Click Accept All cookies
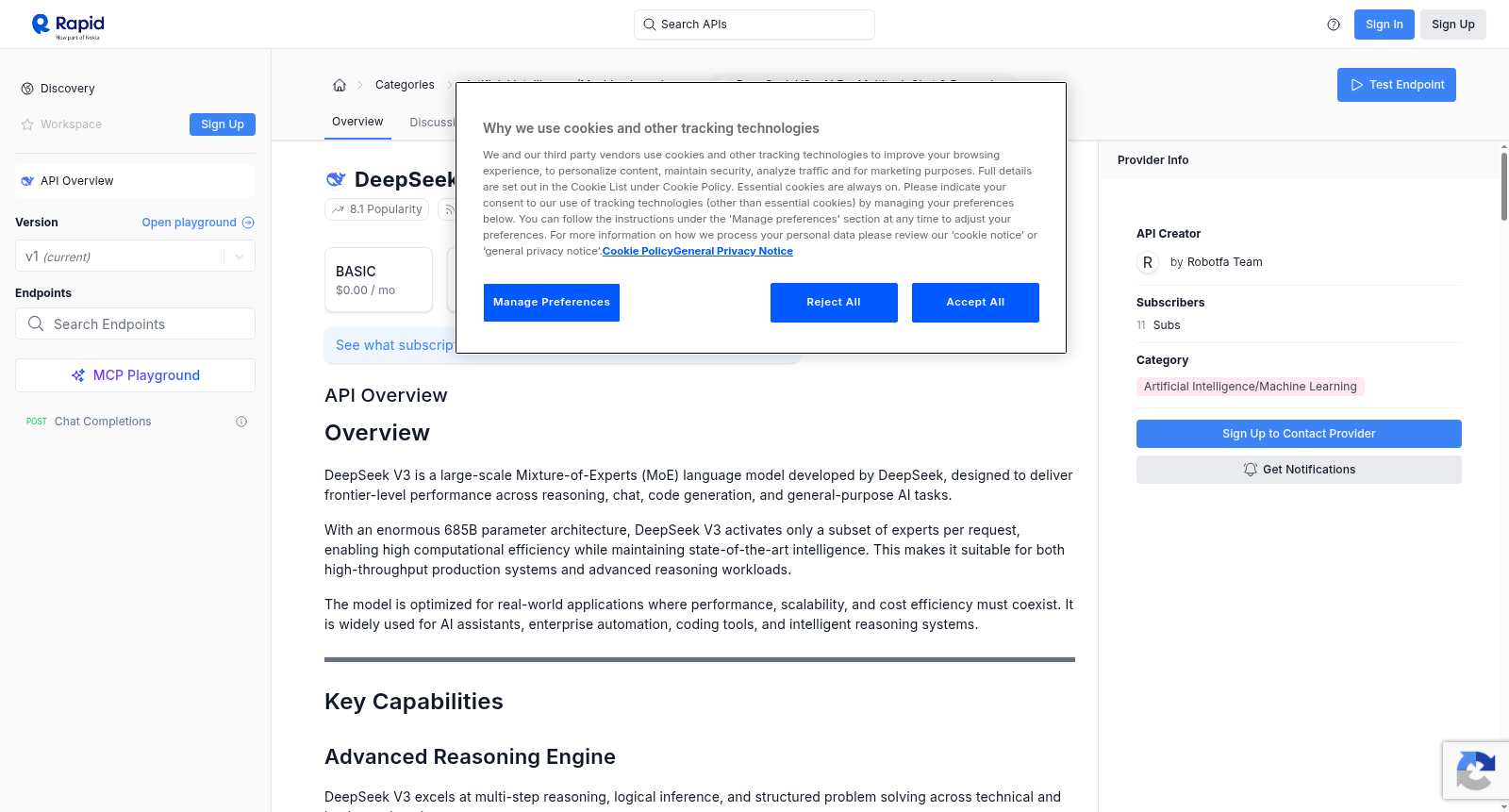 975,303
